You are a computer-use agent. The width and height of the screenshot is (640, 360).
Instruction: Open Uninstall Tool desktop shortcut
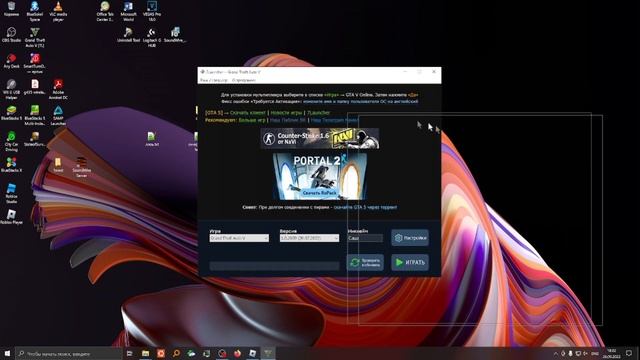coord(128,35)
